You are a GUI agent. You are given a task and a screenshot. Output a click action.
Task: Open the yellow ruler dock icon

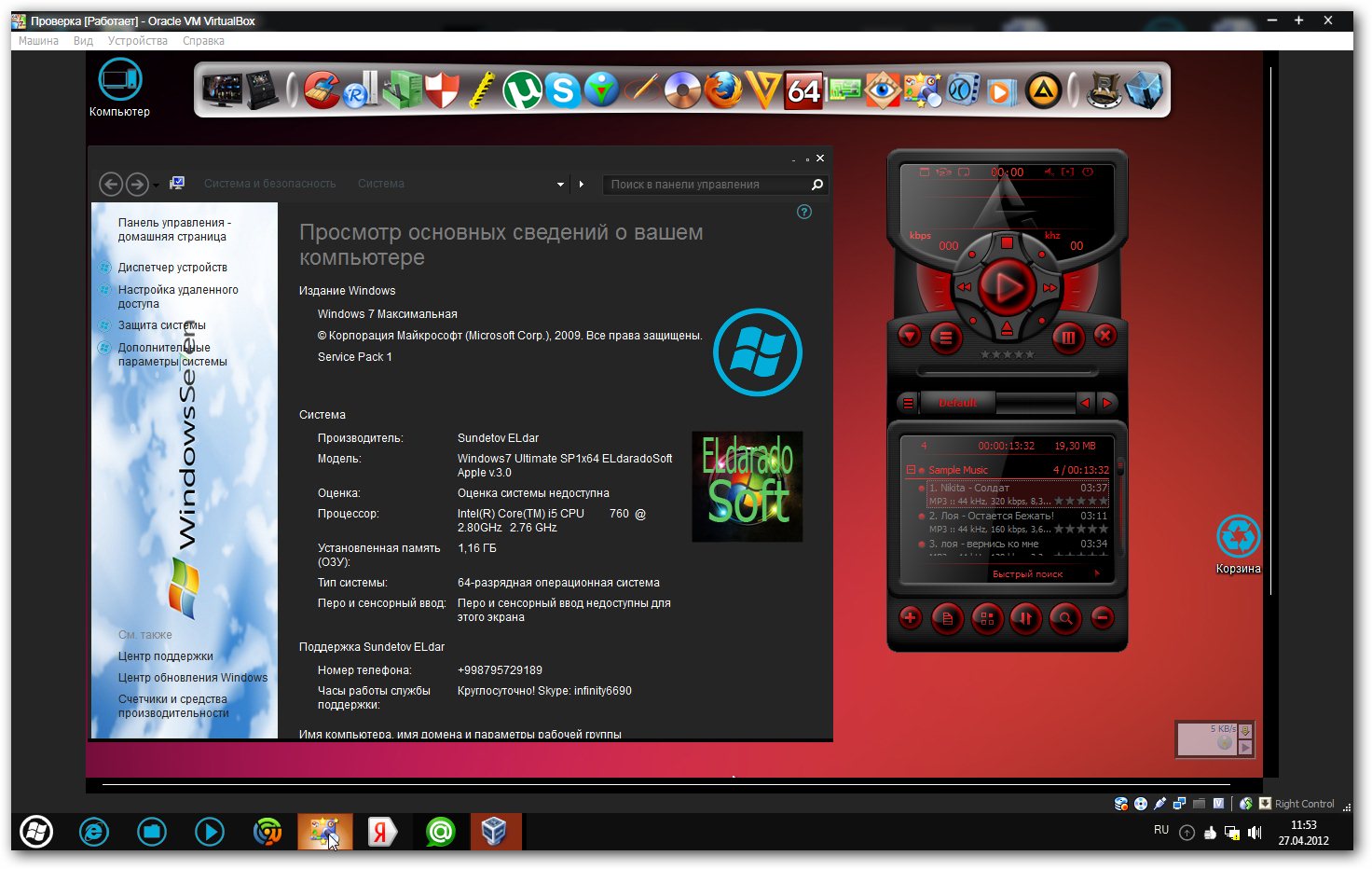pyautogui.click(x=482, y=90)
